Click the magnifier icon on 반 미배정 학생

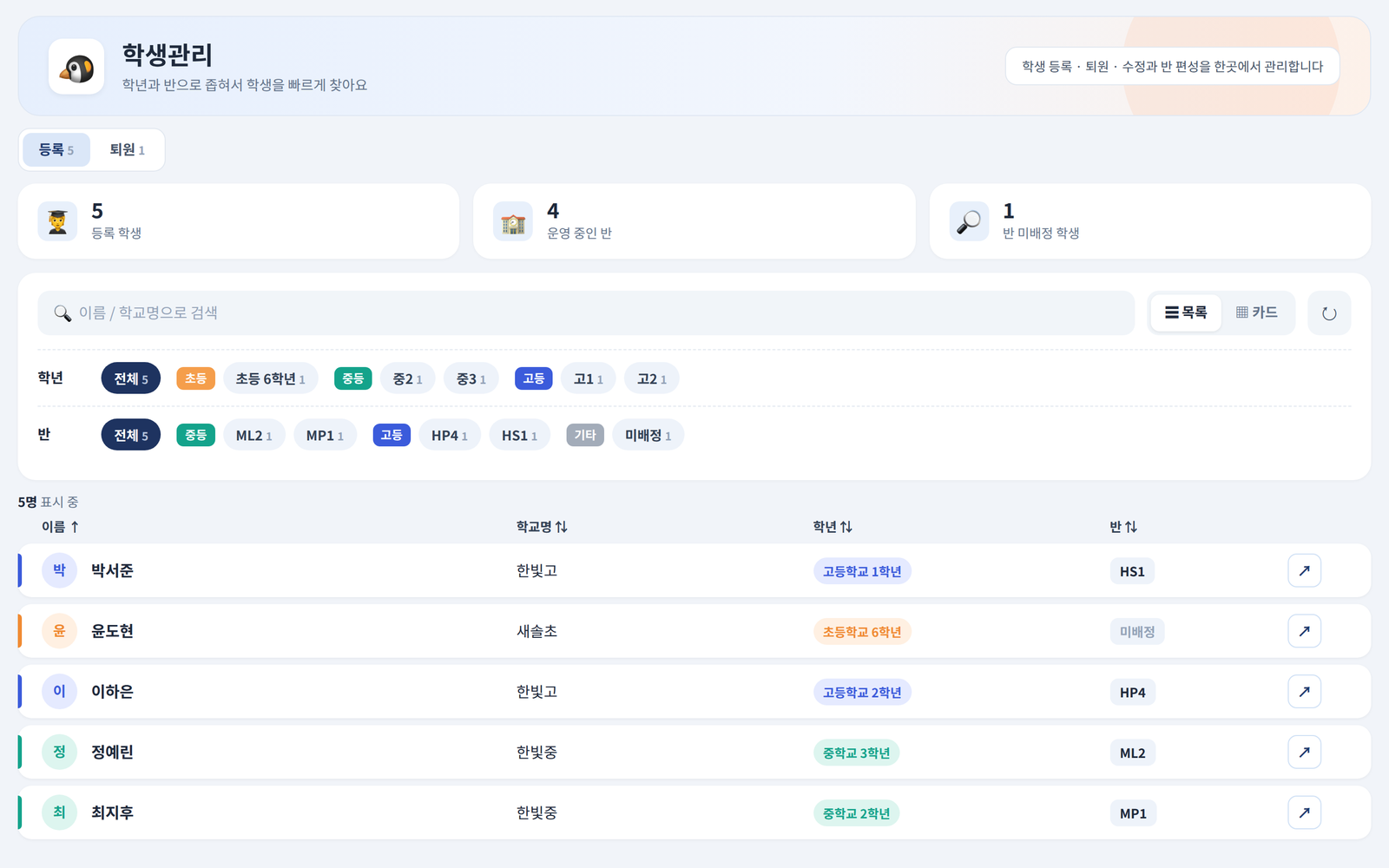click(969, 221)
